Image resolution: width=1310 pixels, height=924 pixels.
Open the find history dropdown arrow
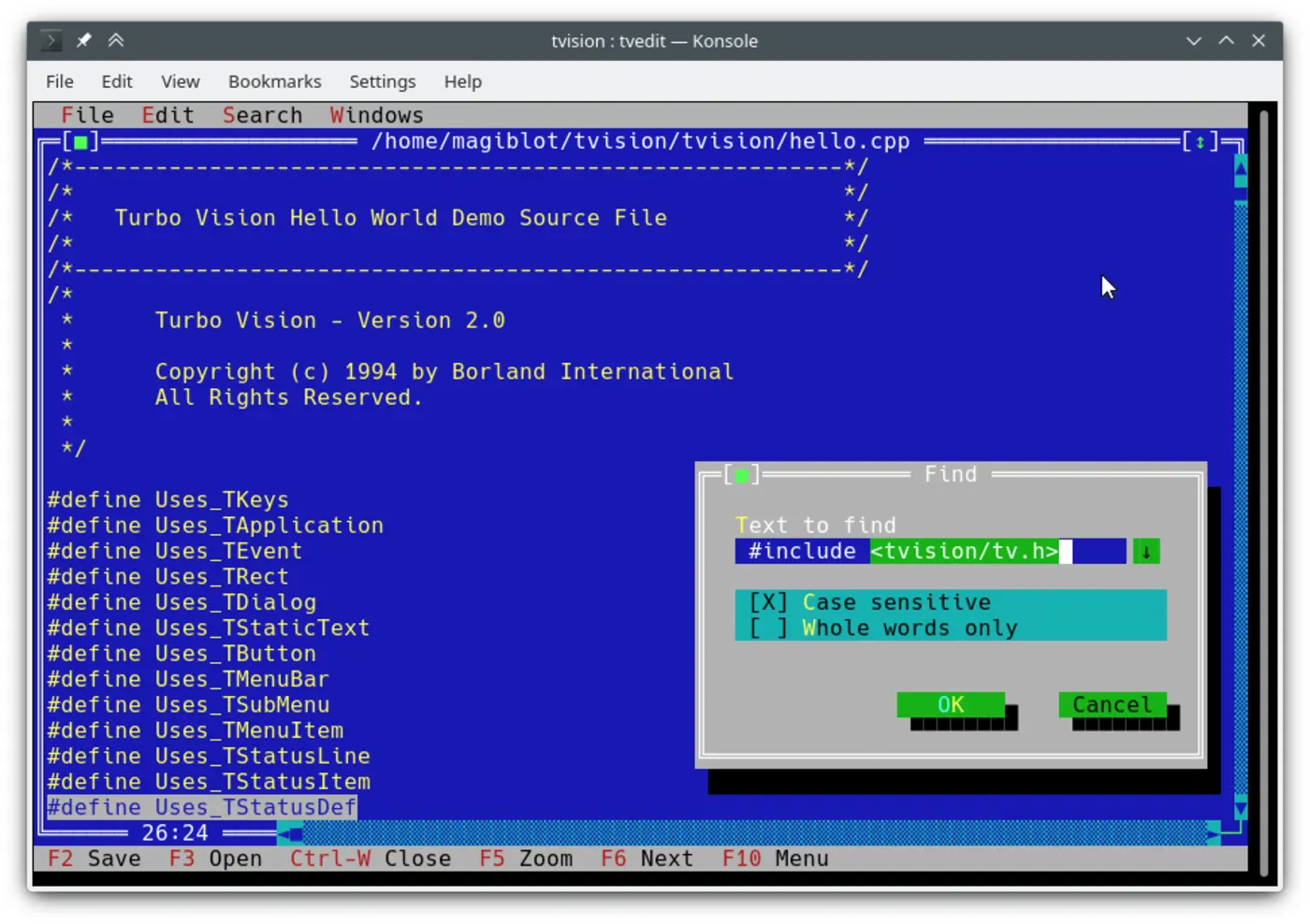pos(1145,552)
